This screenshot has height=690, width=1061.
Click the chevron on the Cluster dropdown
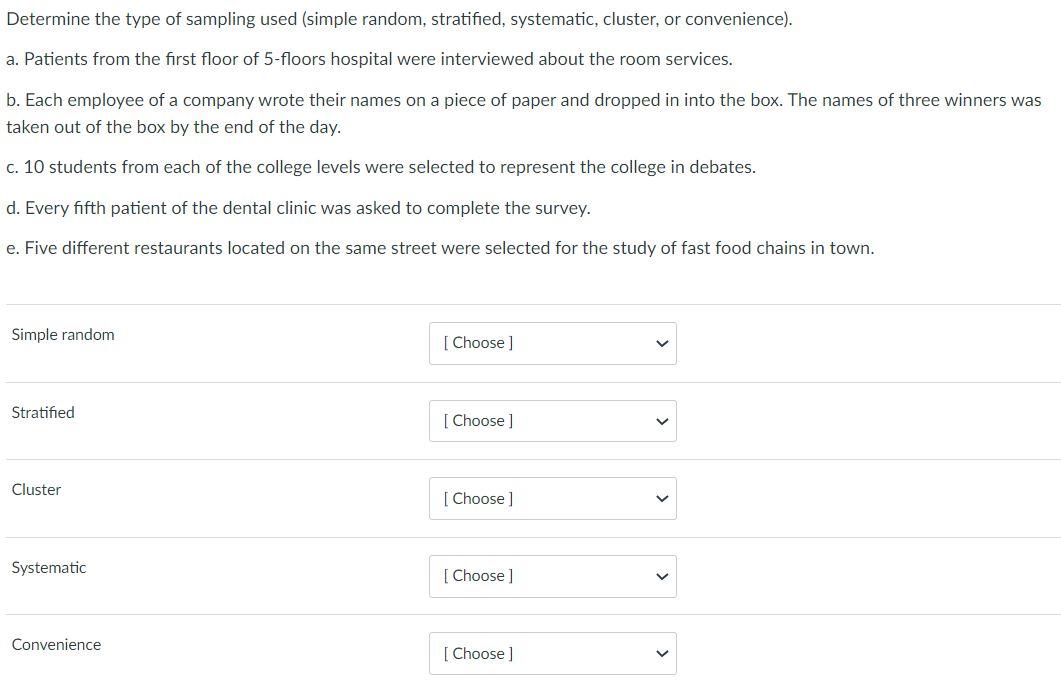pos(660,498)
